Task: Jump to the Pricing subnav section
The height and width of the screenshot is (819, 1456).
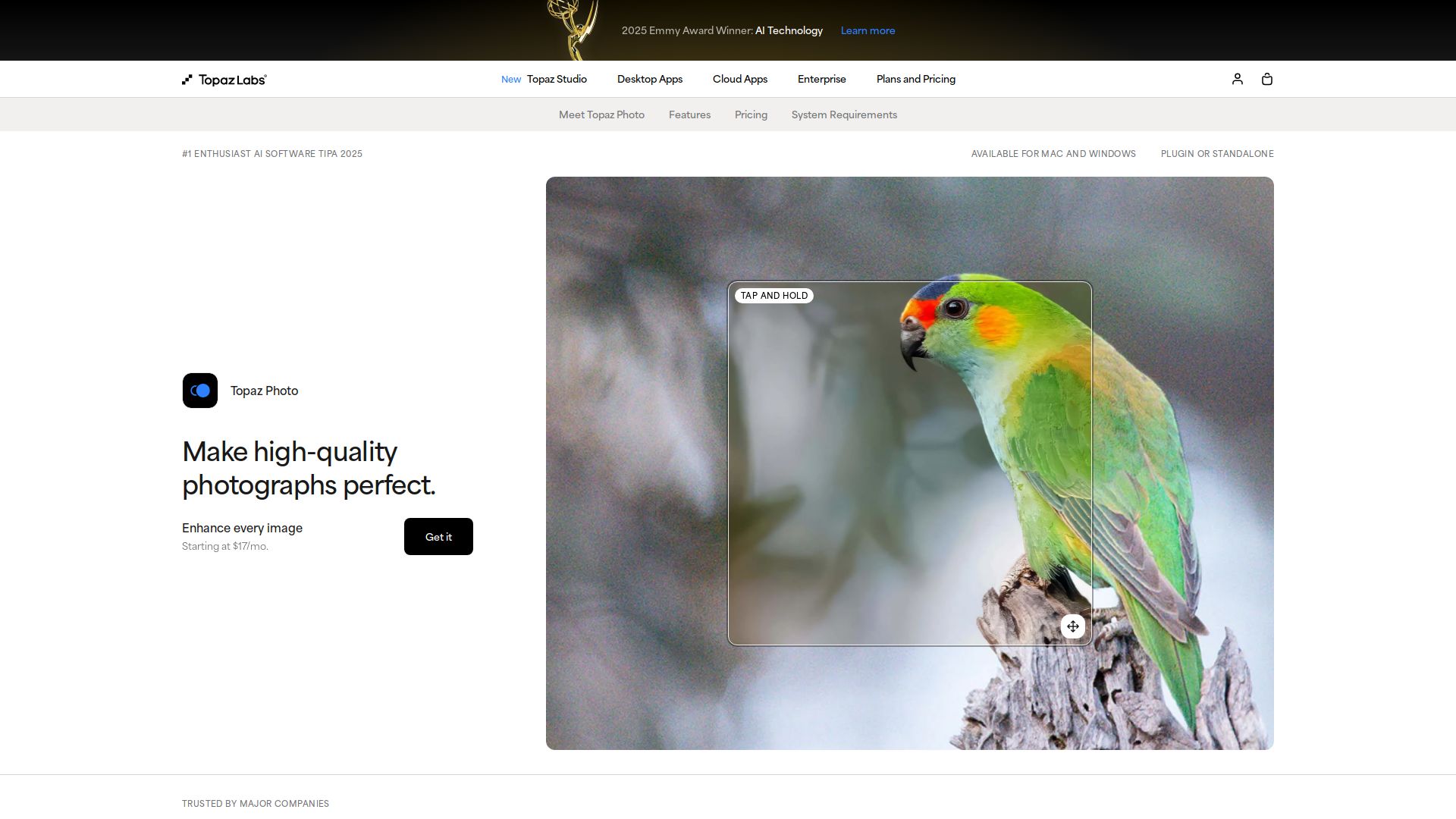Action: pyautogui.click(x=751, y=115)
